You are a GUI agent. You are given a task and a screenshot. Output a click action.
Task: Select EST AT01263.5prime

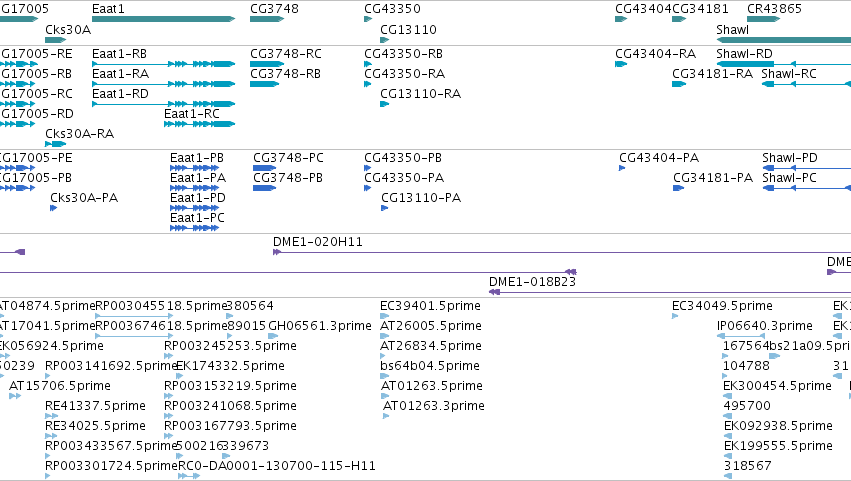431,387
